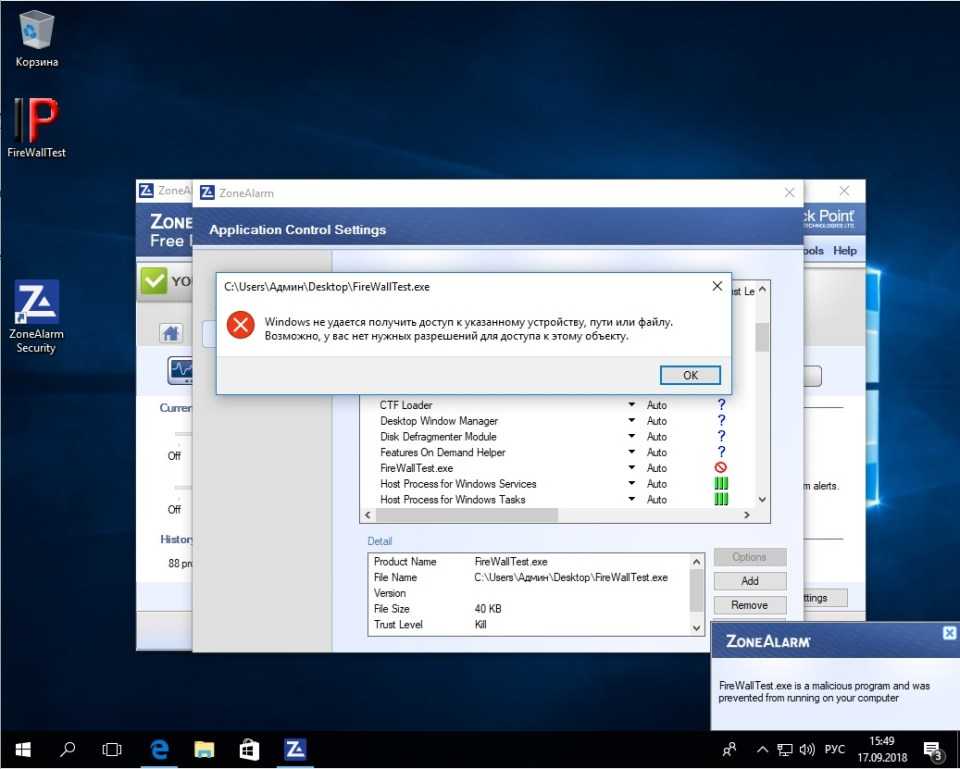The width and height of the screenshot is (960, 769).
Task: Click the blocked icon for FireWallTest.exe
Action: [x=721, y=468]
